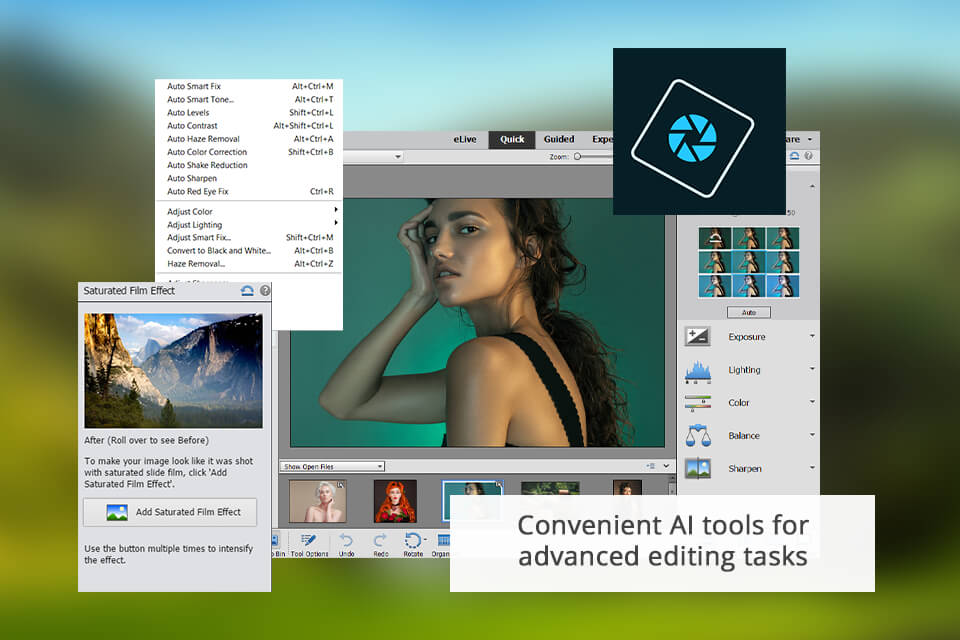The width and height of the screenshot is (960, 640).
Task: Click Redo in the bottom taskbar
Action: coord(381,544)
